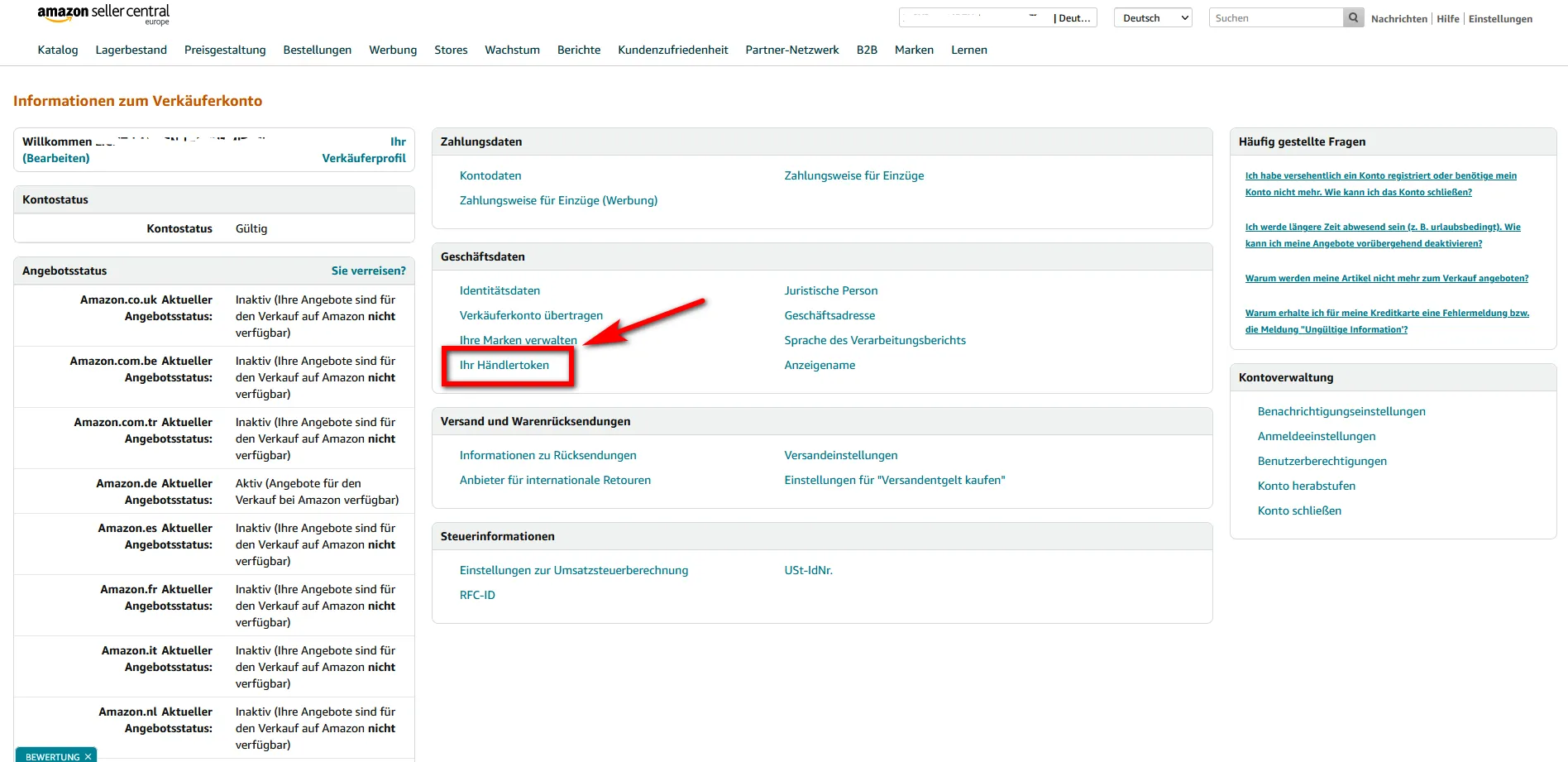
Task: Open the Versandeinstellungen link
Action: (x=841, y=455)
